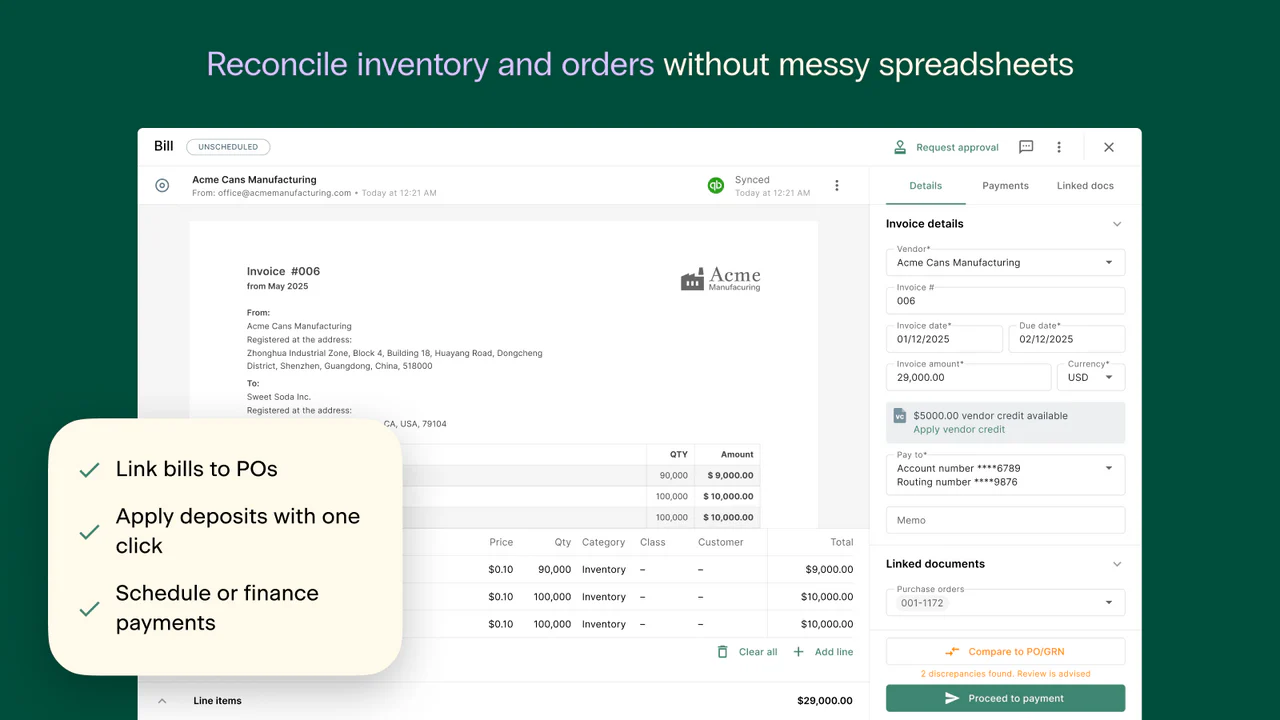The height and width of the screenshot is (720, 1280).
Task: Switch to the Payments tab
Action: 1005,185
